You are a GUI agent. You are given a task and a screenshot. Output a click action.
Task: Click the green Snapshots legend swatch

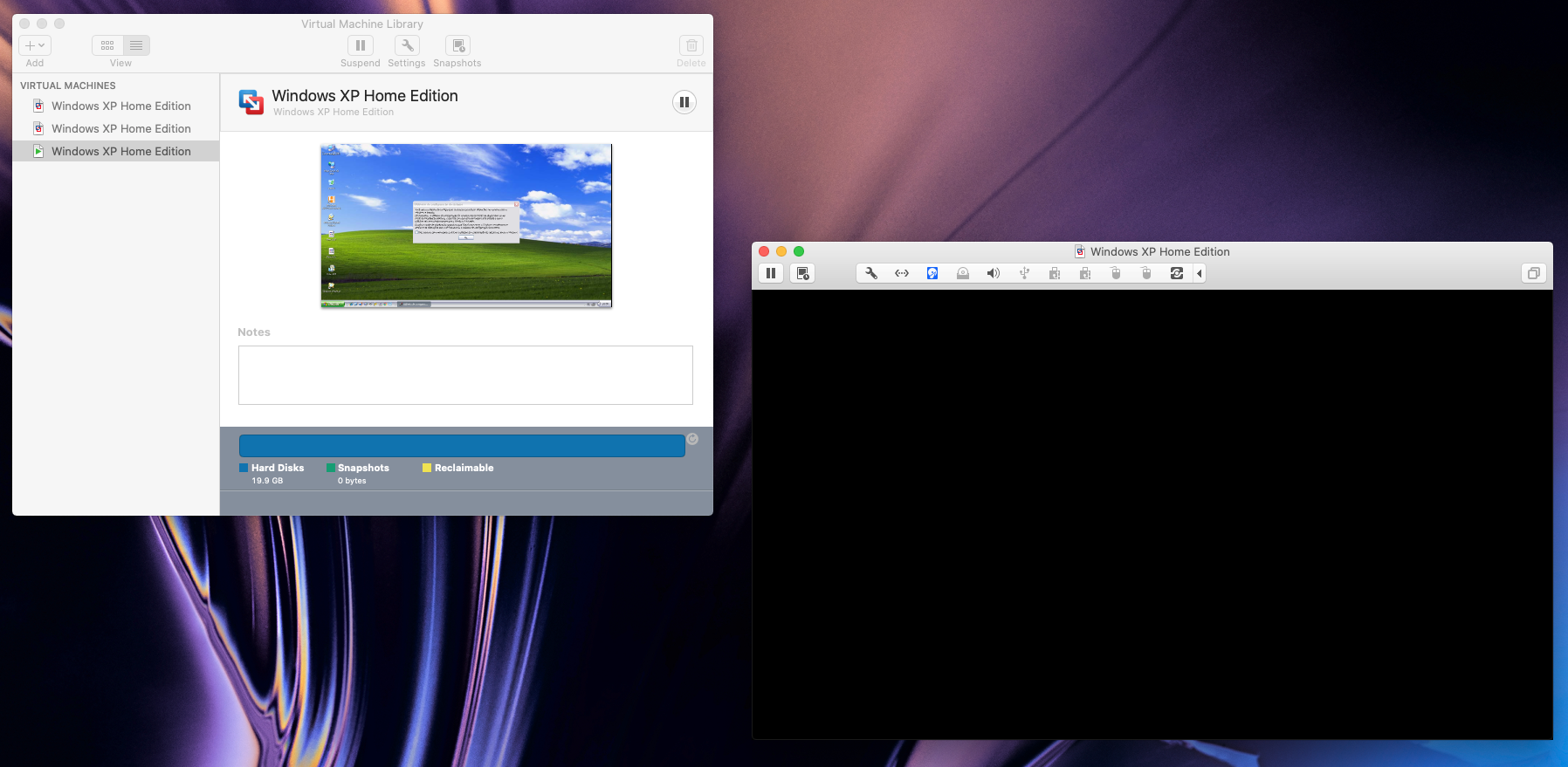point(331,468)
